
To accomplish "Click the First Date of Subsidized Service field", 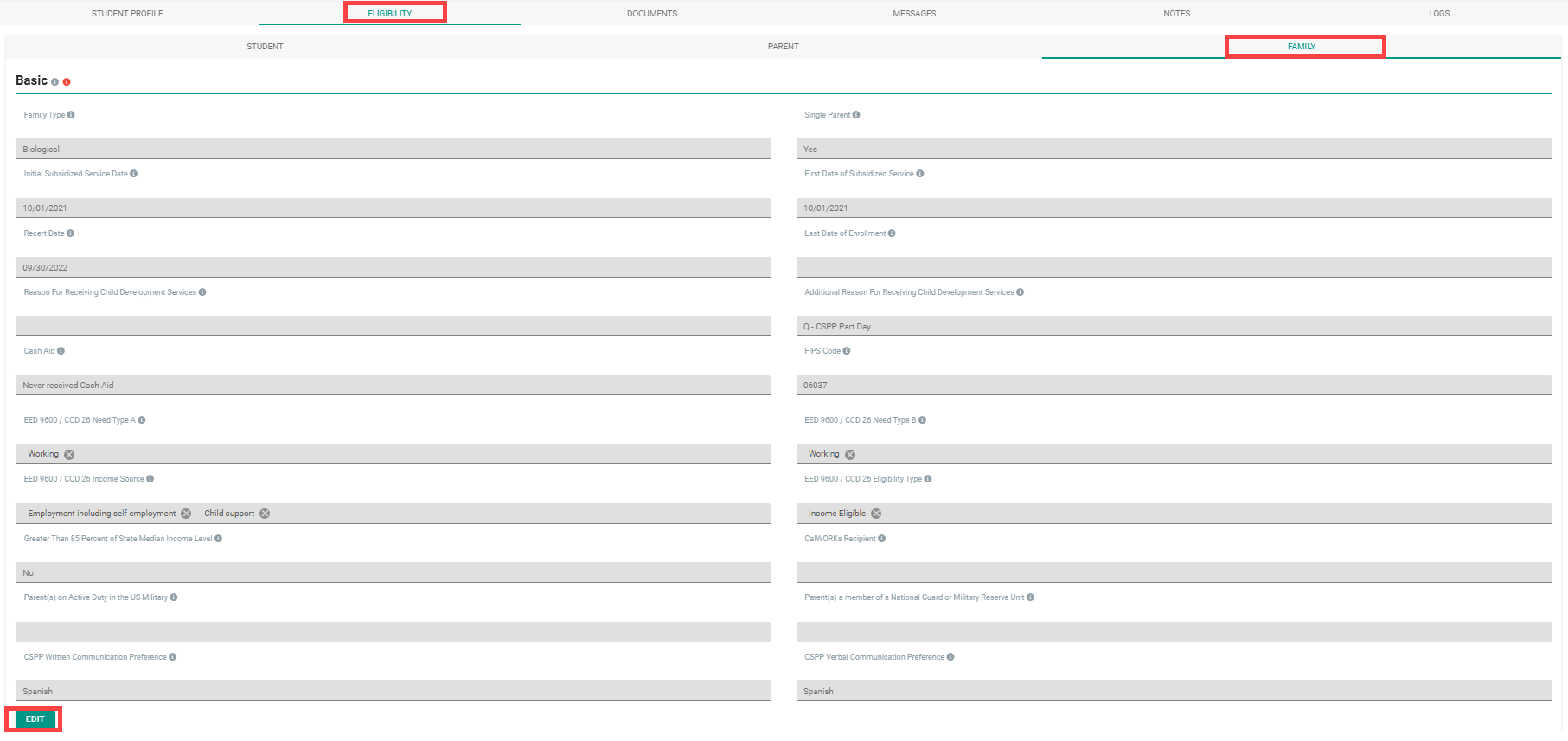I will tap(1174, 208).
